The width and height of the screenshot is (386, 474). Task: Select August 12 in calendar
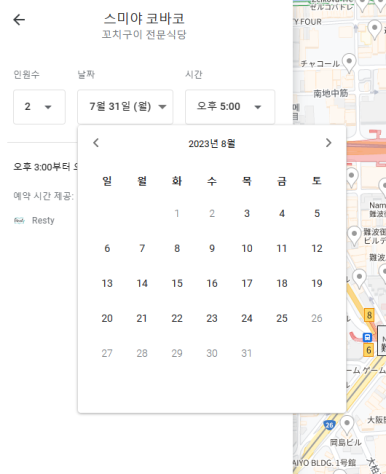[x=317, y=248]
